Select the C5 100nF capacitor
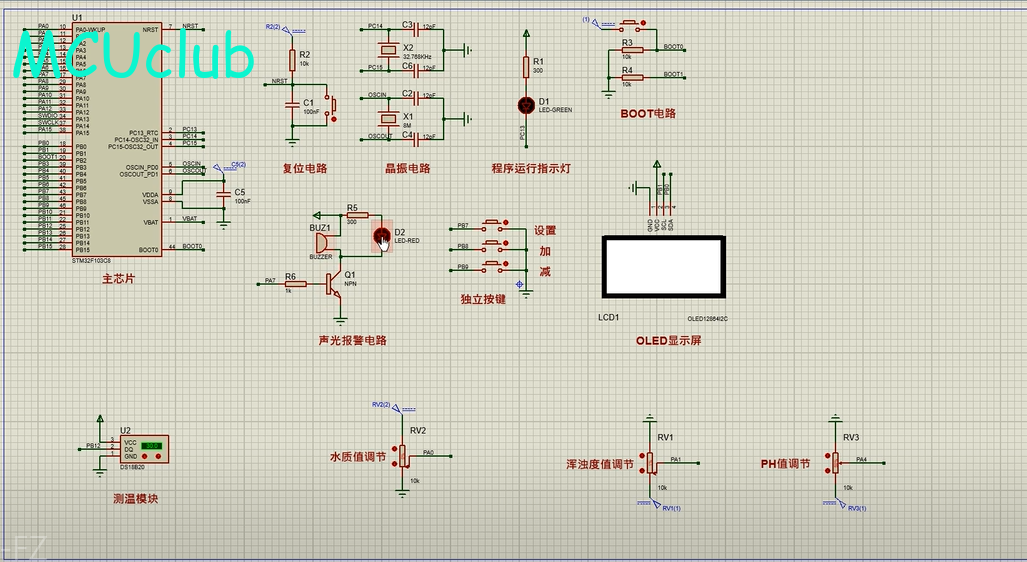Viewport: 1027px width, 562px height. click(x=224, y=193)
